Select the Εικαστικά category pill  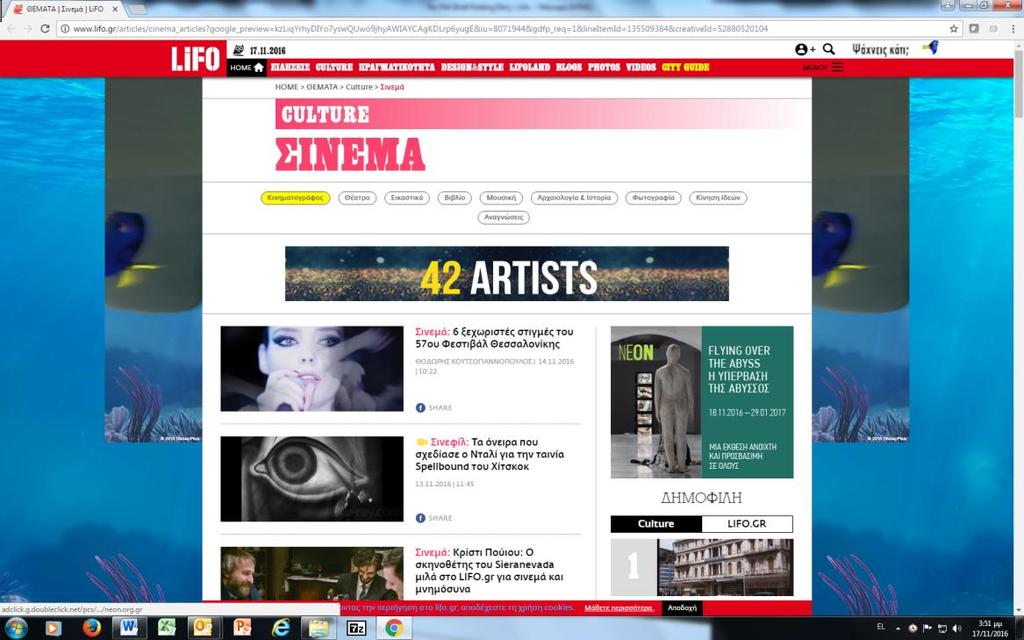[x=407, y=198]
